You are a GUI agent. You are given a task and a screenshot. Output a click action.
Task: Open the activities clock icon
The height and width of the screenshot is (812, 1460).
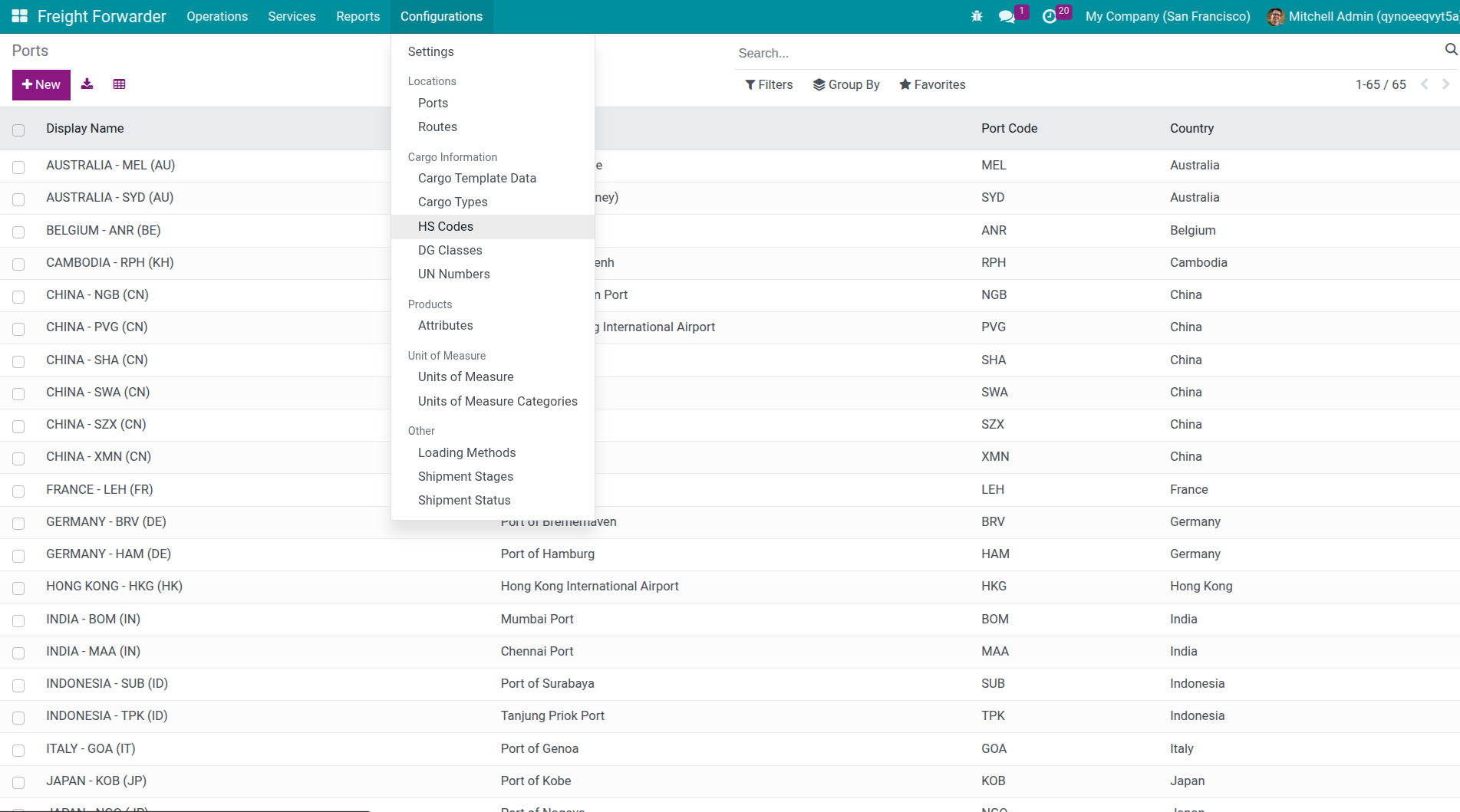1050,16
